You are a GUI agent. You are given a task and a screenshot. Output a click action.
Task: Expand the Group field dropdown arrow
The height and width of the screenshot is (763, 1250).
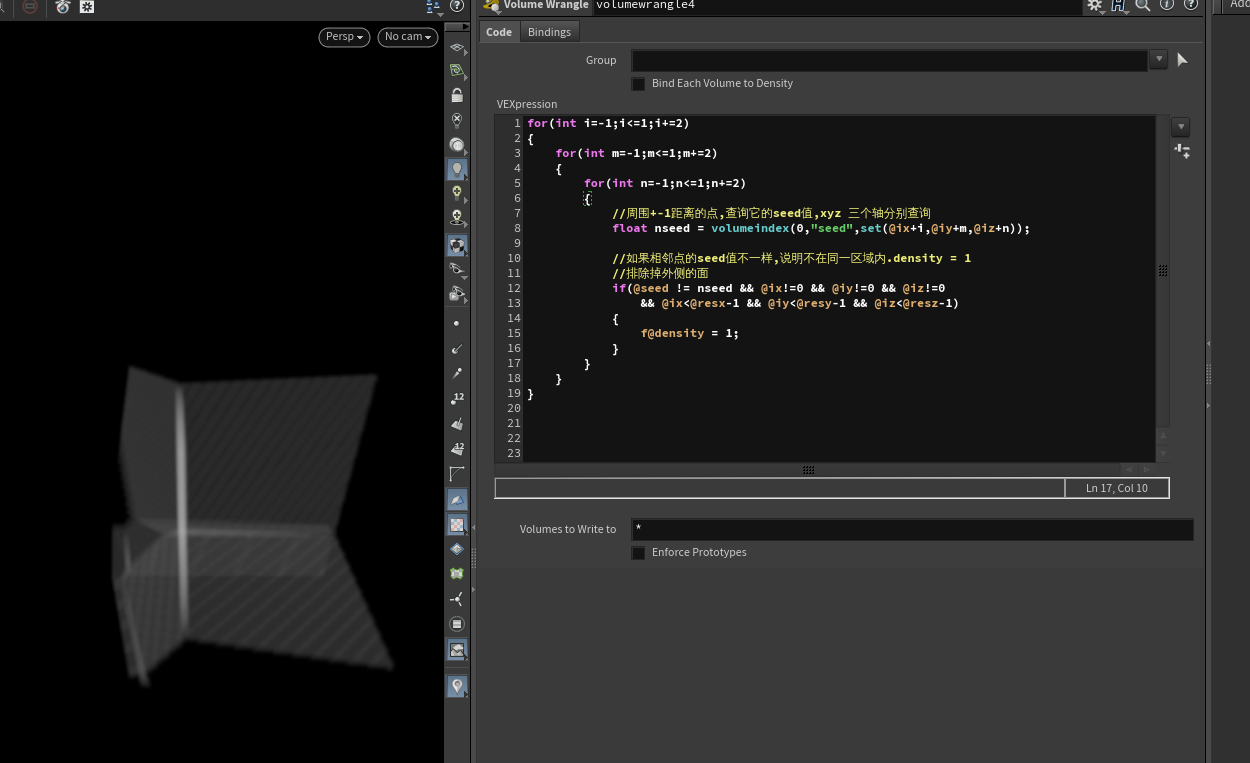(x=1158, y=60)
